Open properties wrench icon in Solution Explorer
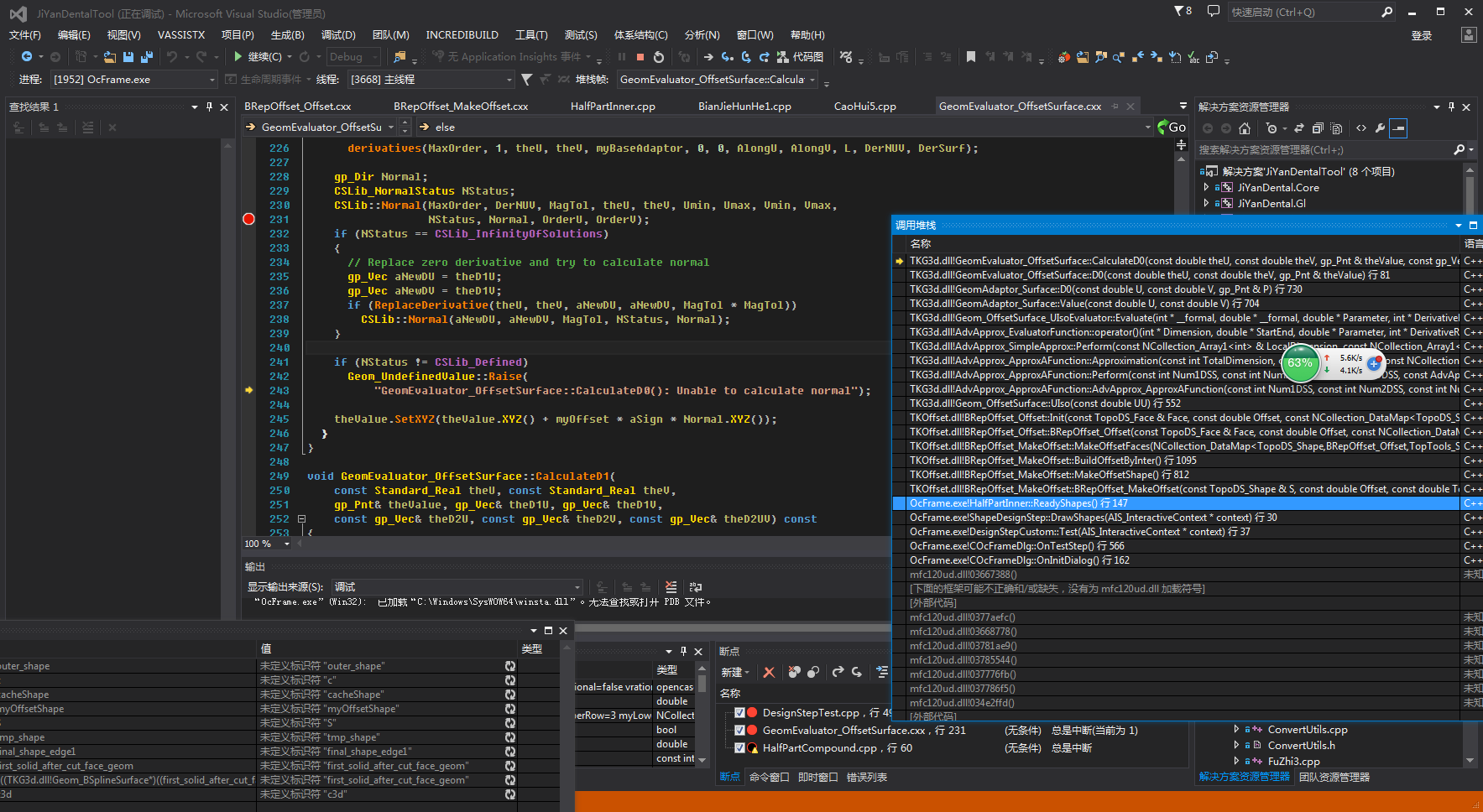 point(1380,128)
